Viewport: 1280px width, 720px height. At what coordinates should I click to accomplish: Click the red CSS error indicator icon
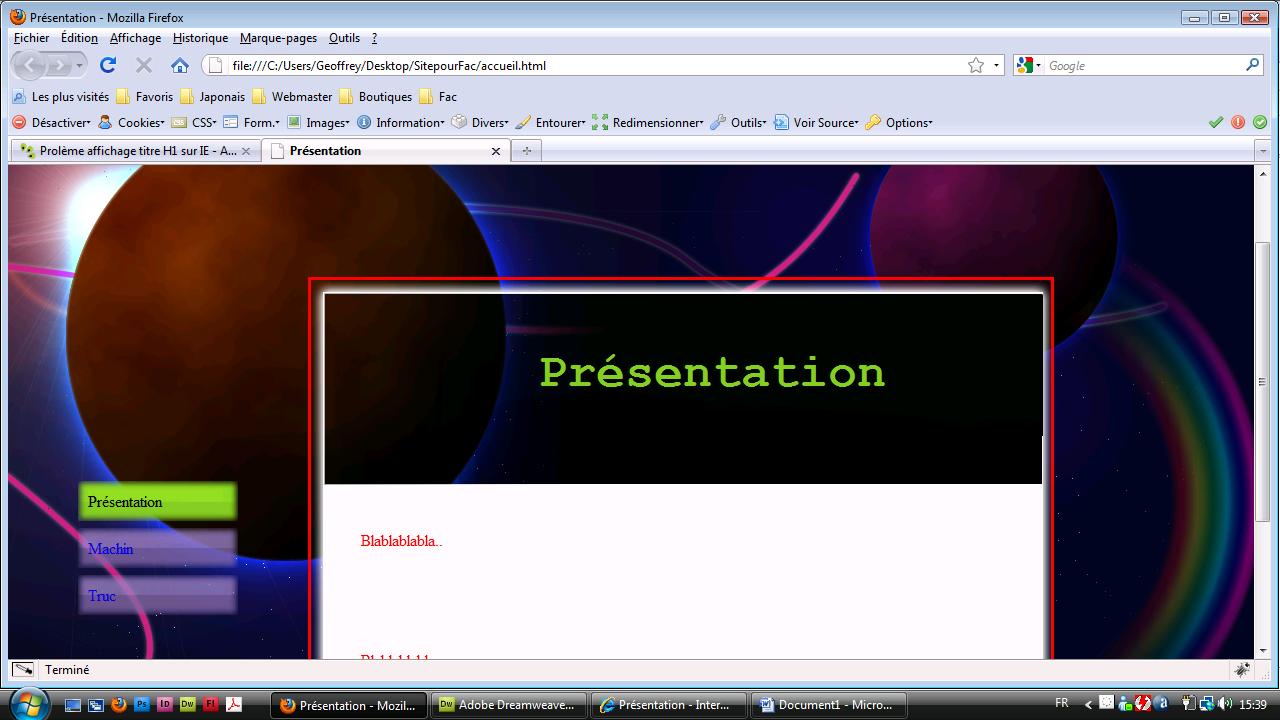coord(1238,122)
